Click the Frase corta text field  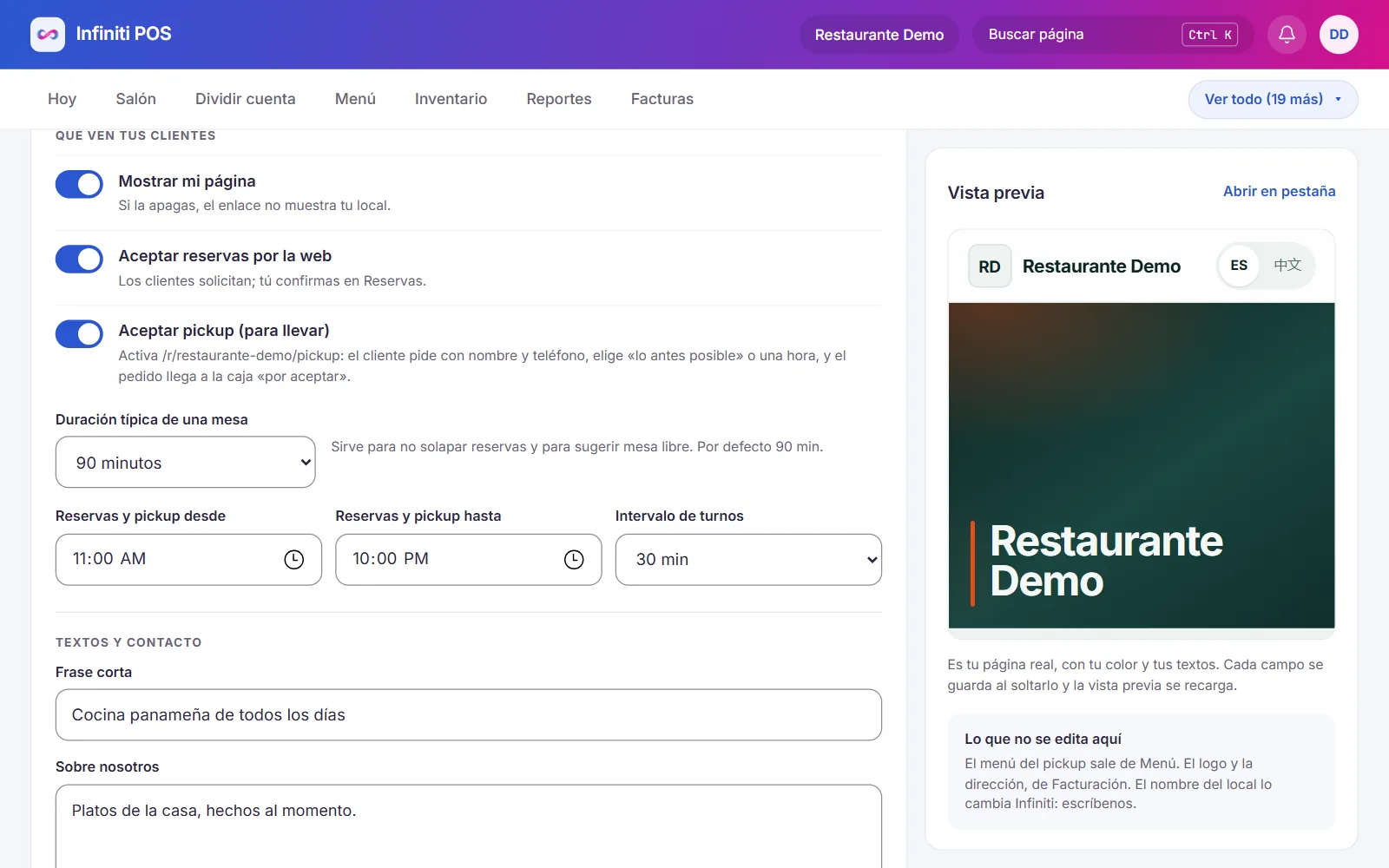coord(469,715)
